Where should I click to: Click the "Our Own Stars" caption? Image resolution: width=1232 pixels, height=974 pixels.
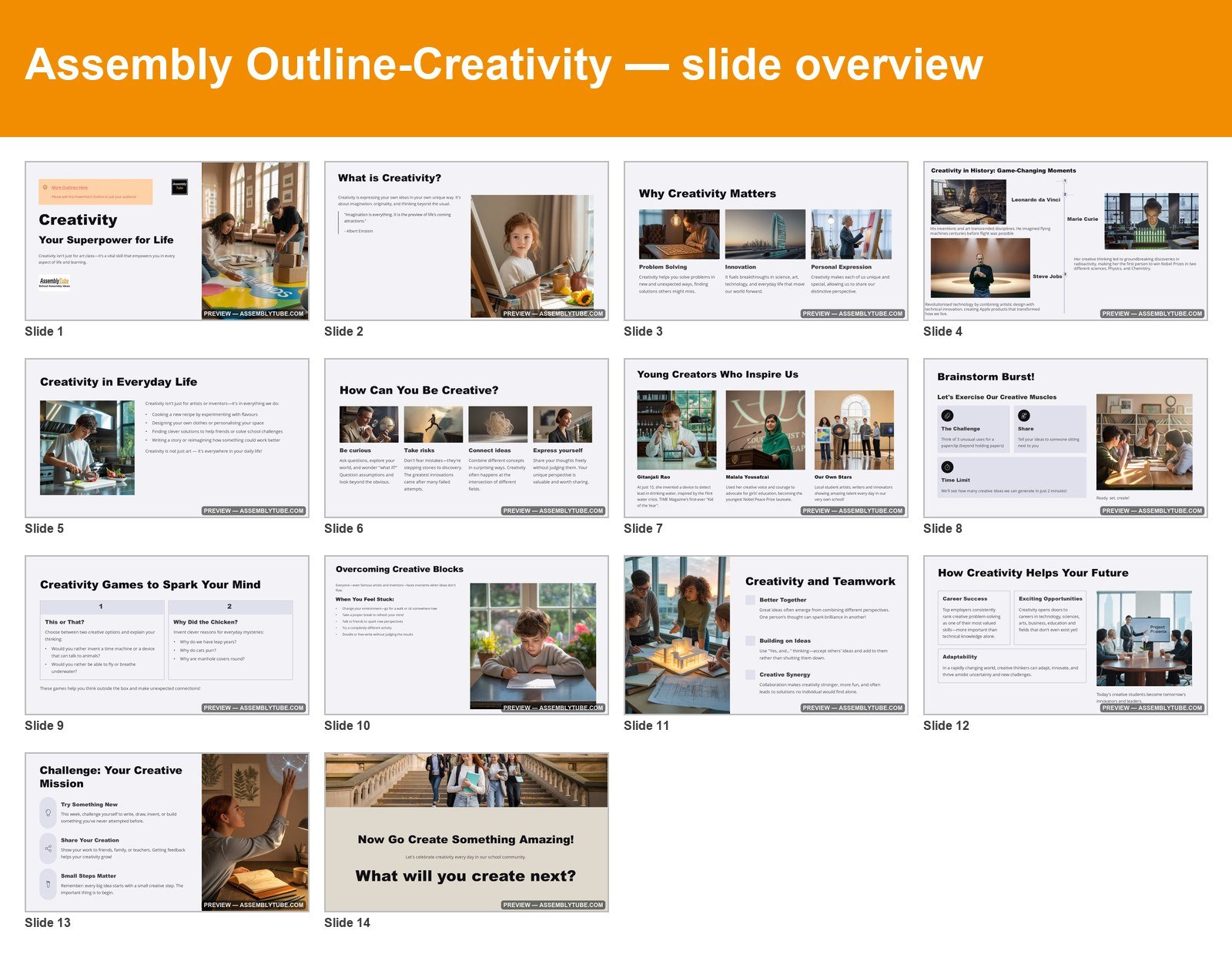click(833, 477)
